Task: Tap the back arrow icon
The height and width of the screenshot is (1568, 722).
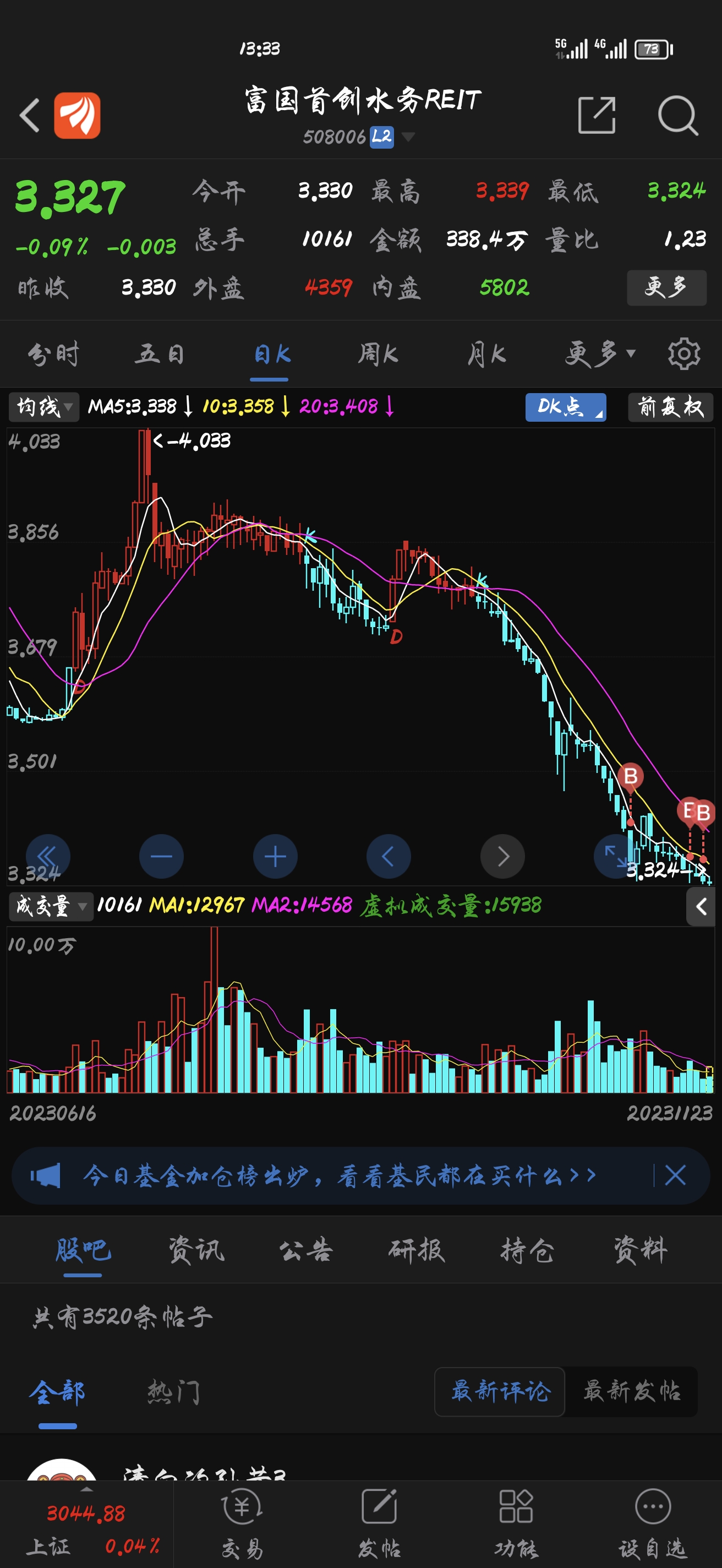Action: (29, 115)
